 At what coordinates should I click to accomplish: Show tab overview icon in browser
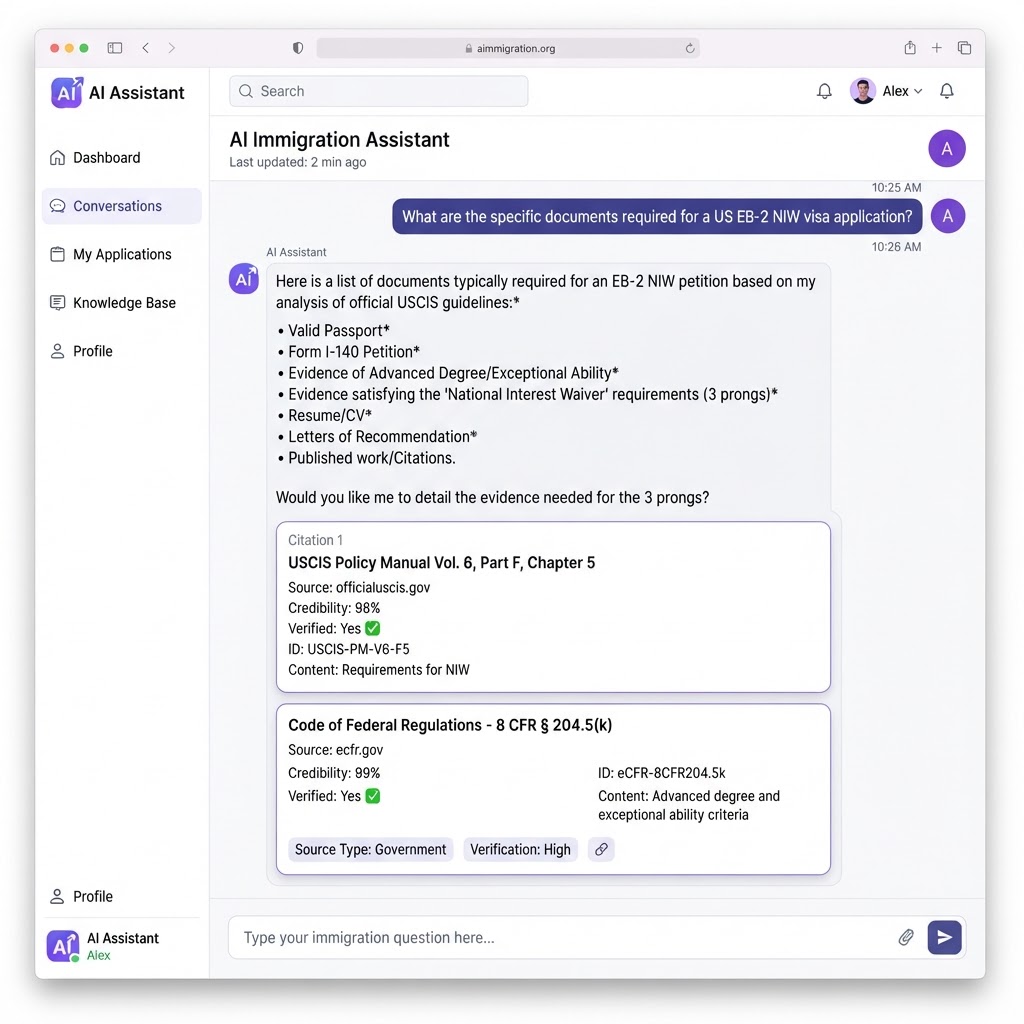click(x=964, y=48)
